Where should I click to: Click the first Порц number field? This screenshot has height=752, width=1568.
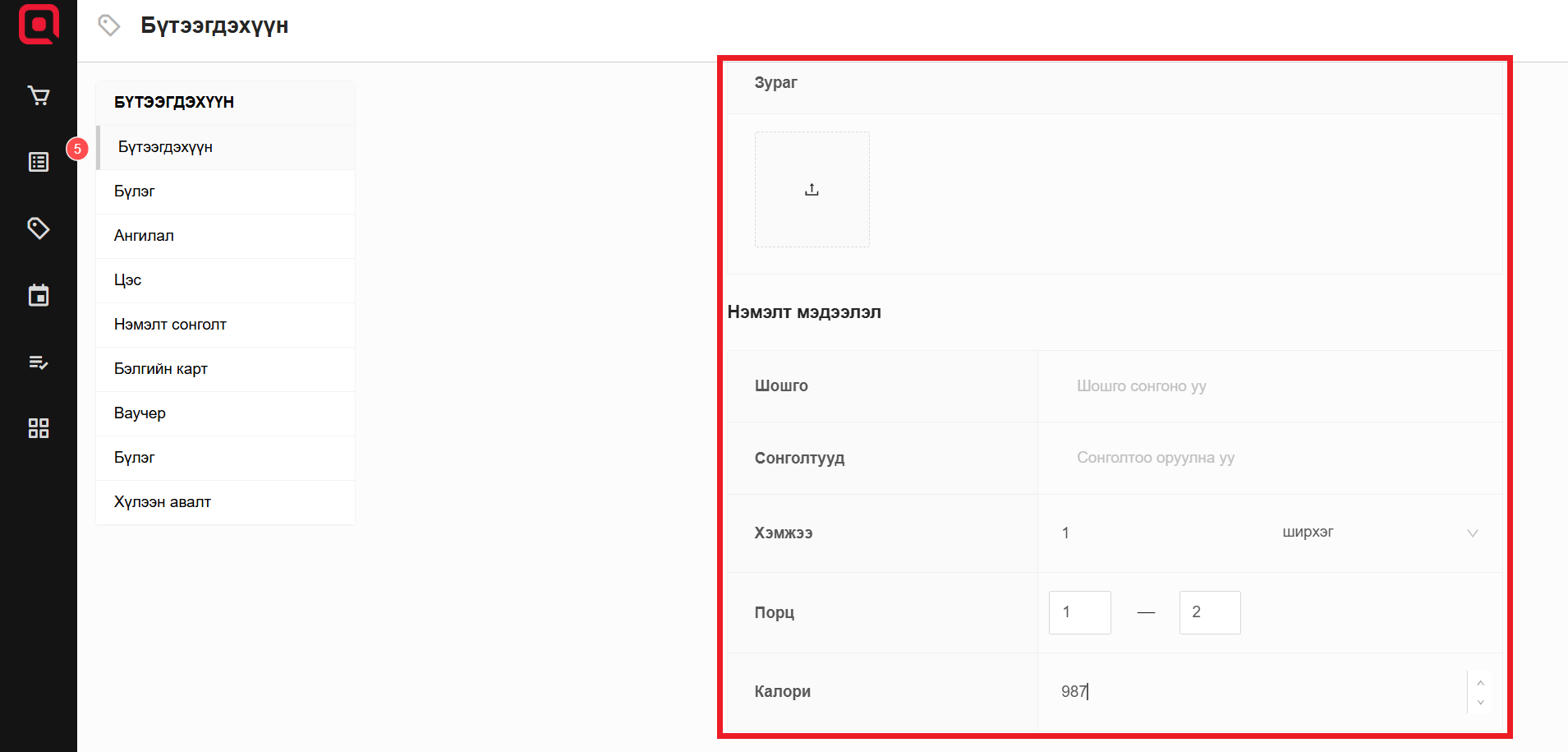tap(1079, 612)
